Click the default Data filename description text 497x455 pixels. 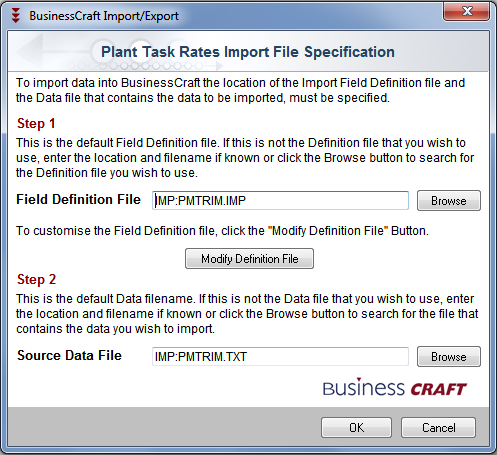tap(247, 314)
